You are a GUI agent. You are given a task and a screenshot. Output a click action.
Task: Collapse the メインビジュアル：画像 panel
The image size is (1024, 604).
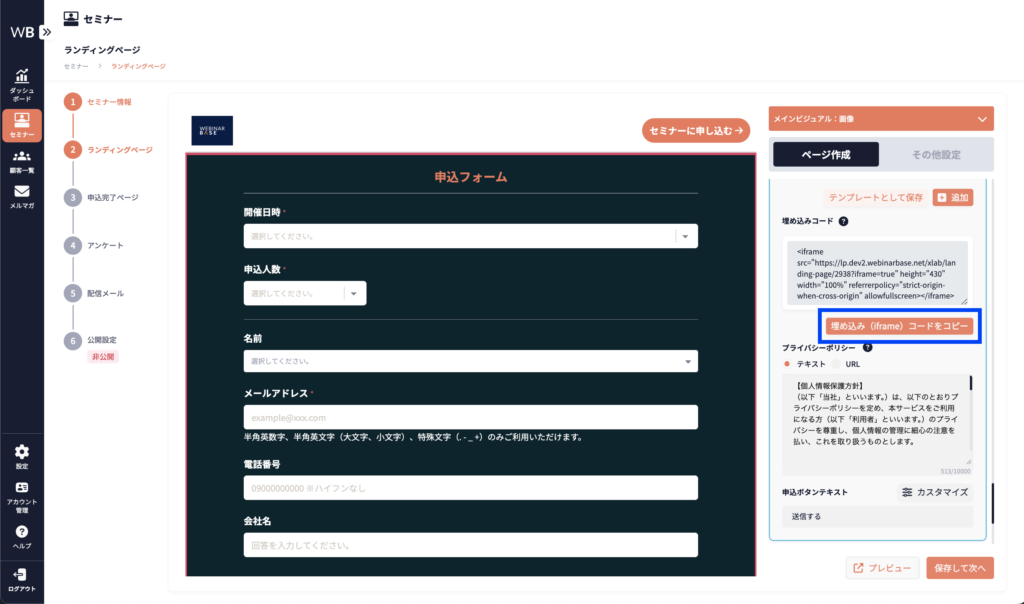983,120
